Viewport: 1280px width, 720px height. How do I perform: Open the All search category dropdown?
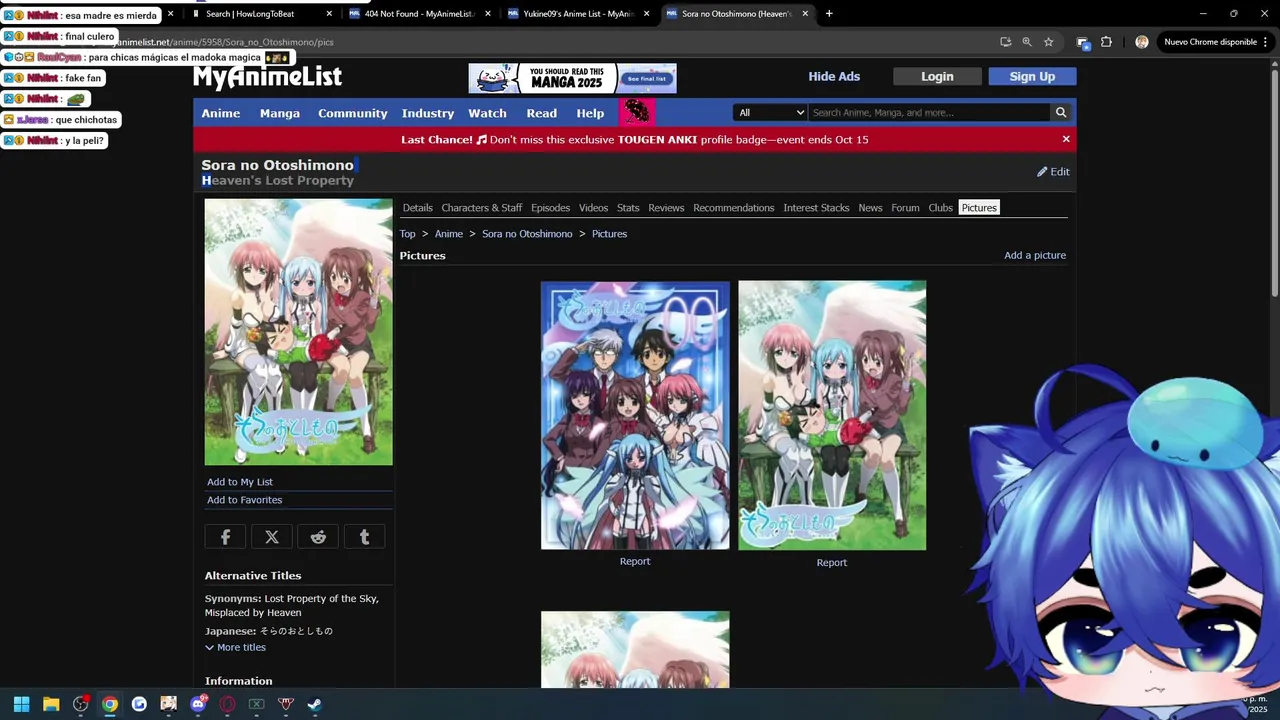coord(770,113)
